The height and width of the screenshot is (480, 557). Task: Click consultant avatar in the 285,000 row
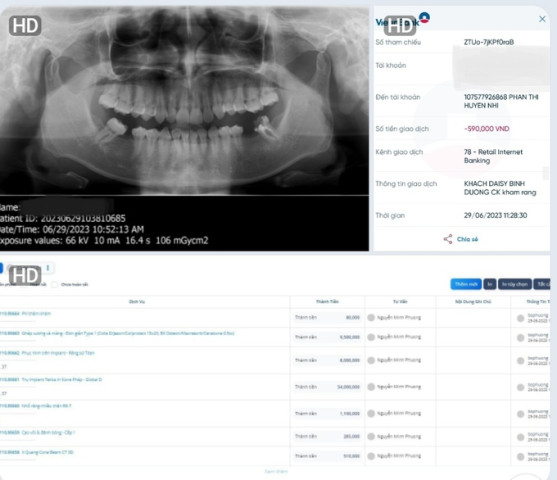[x=371, y=437]
